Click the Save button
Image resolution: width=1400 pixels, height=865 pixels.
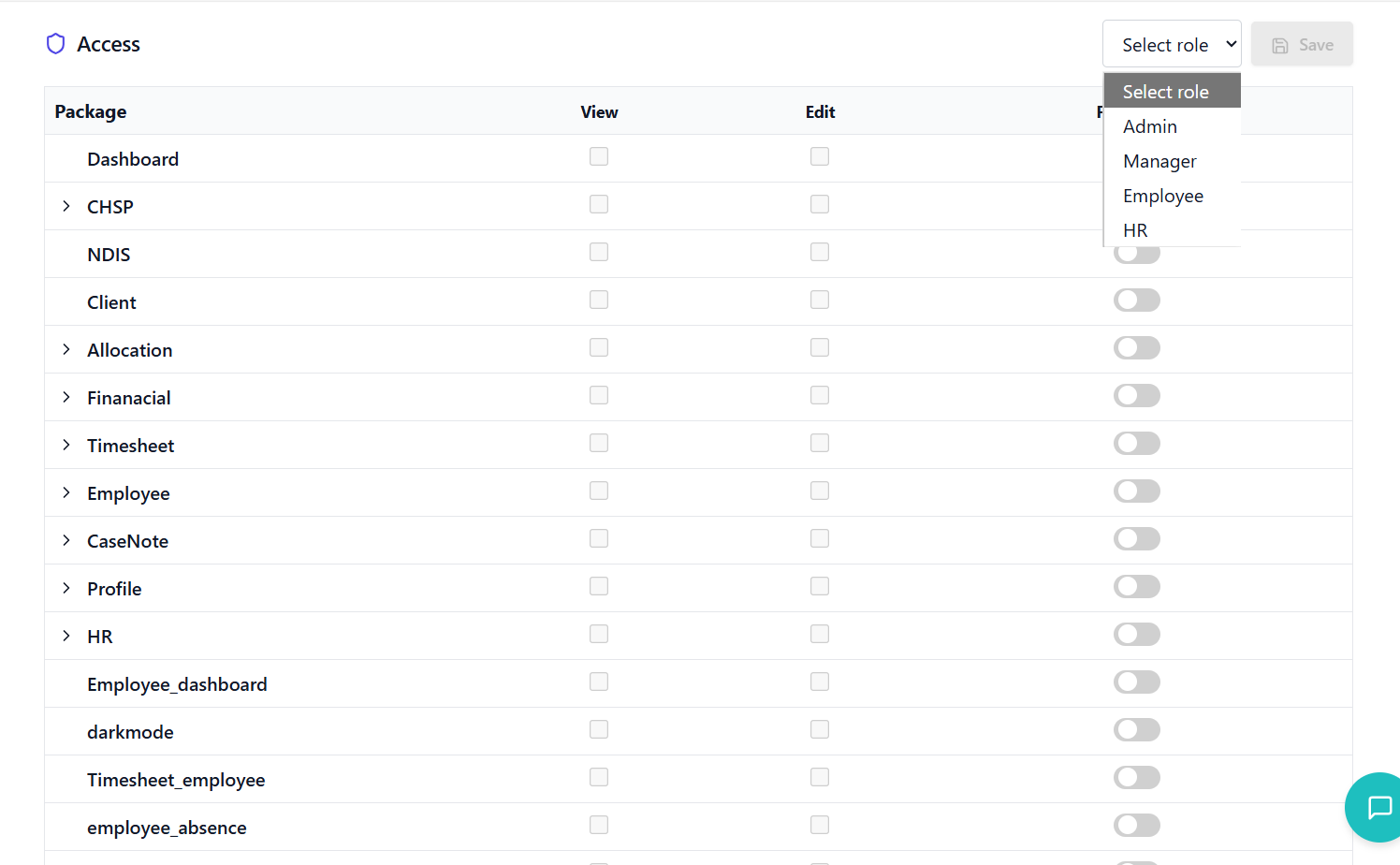[x=1302, y=45]
